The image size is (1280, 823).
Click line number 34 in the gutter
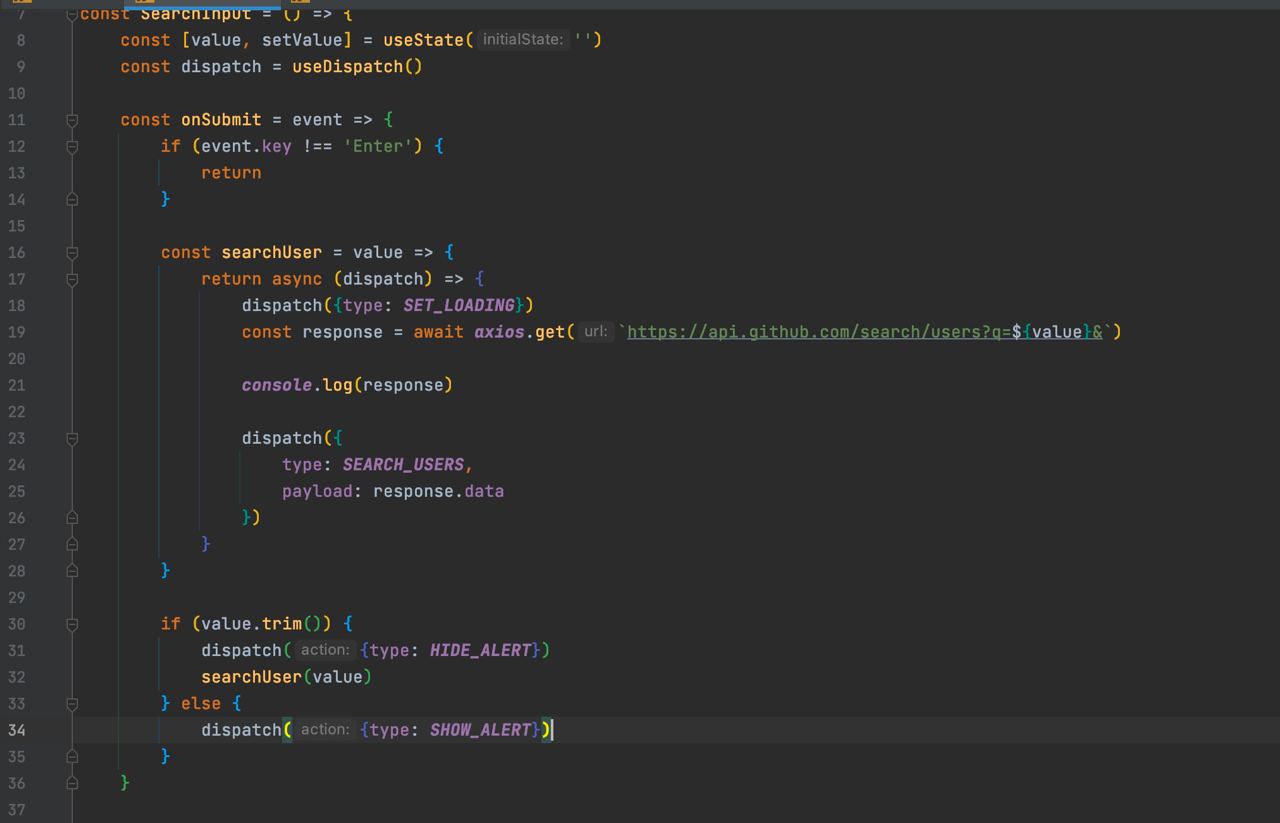16,730
